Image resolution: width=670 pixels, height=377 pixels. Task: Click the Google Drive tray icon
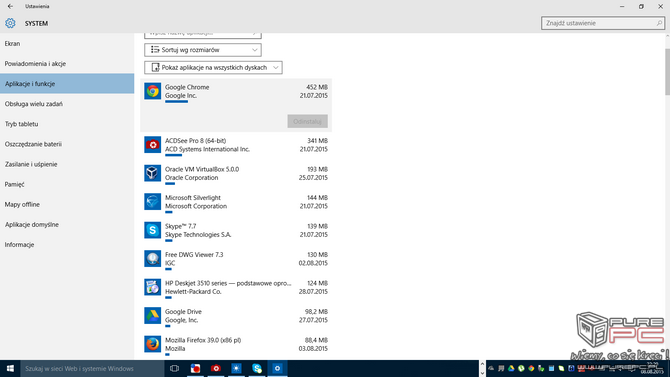[x=511, y=368]
